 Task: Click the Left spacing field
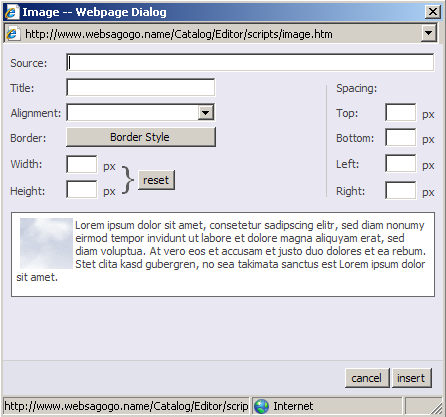401,163
